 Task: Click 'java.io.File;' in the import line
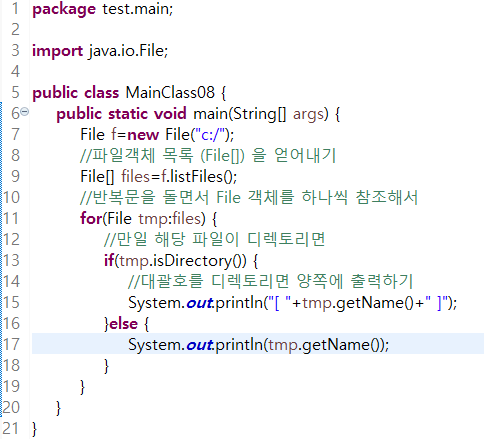pos(128,51)
